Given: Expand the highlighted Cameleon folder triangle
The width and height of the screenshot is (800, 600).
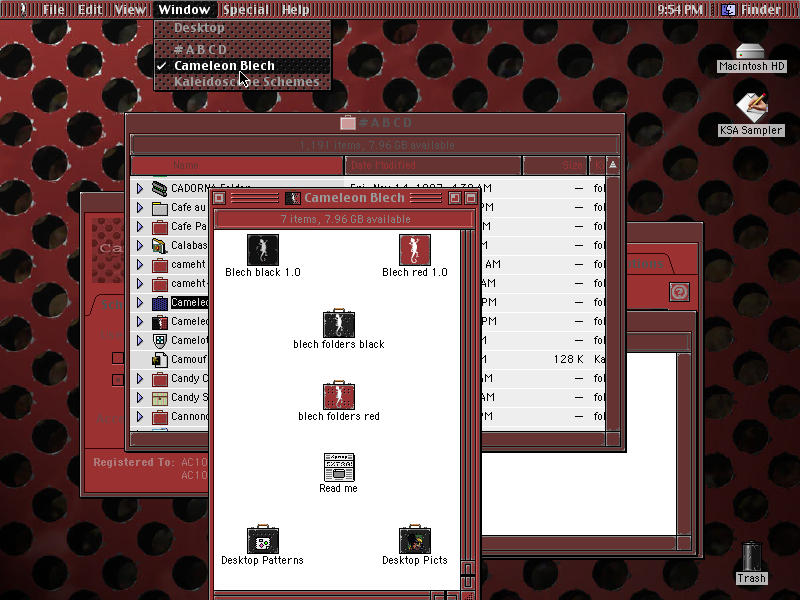Looking at the screenshot, I should pos(140,303).
